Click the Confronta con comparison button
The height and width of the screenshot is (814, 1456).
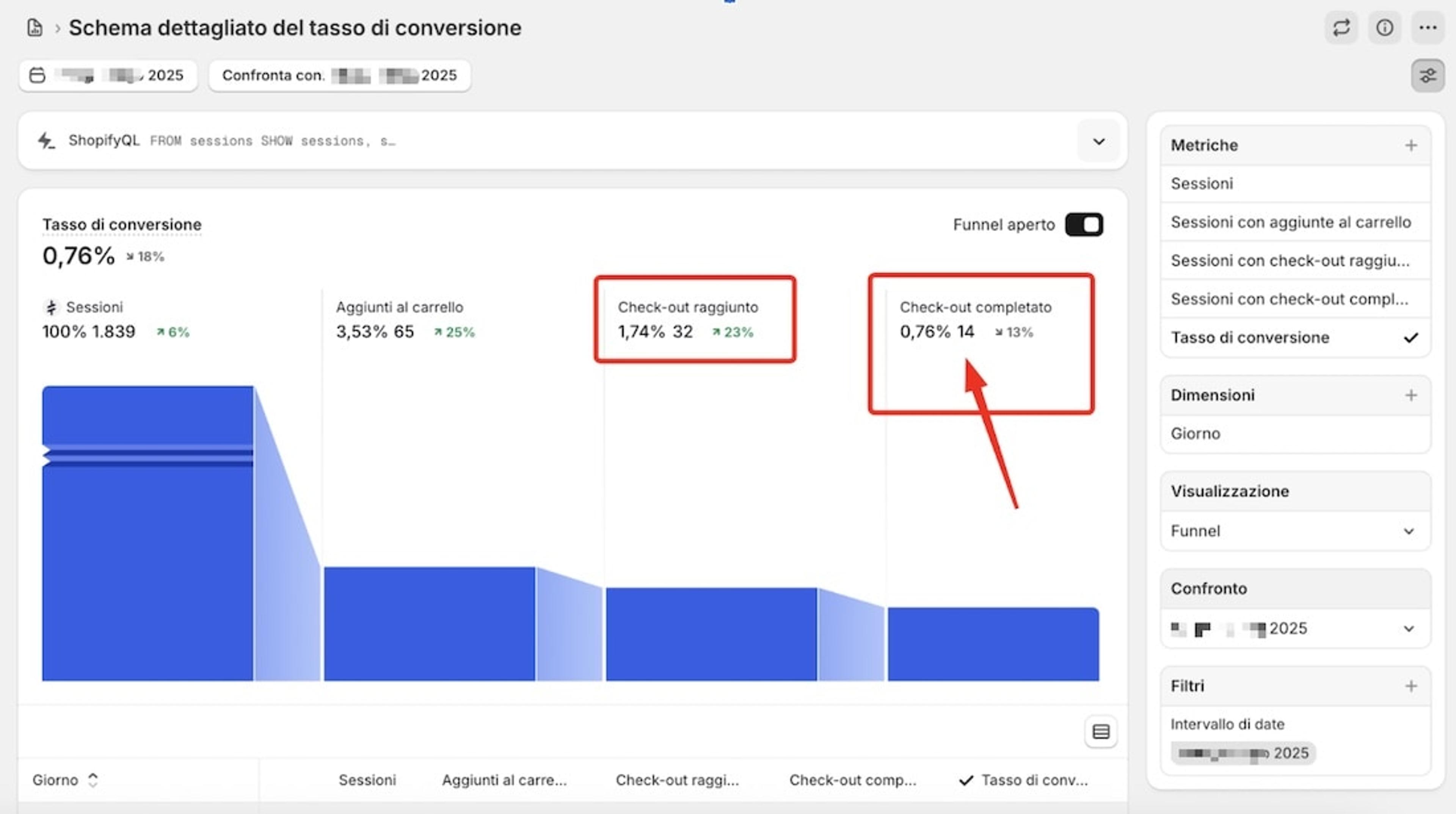pyautogui.click(x=340, y=75)
